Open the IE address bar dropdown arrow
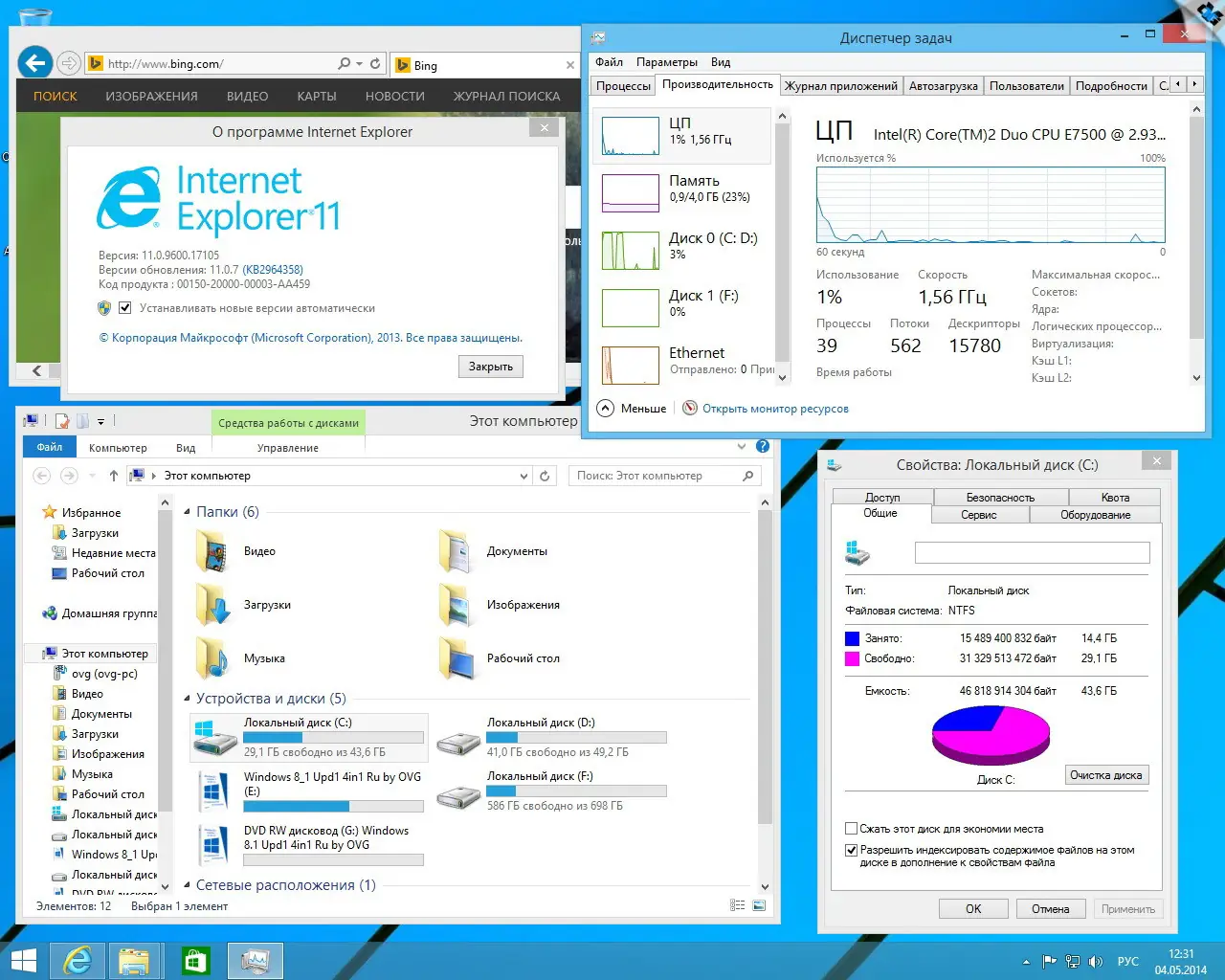 (x=359, y=64)
